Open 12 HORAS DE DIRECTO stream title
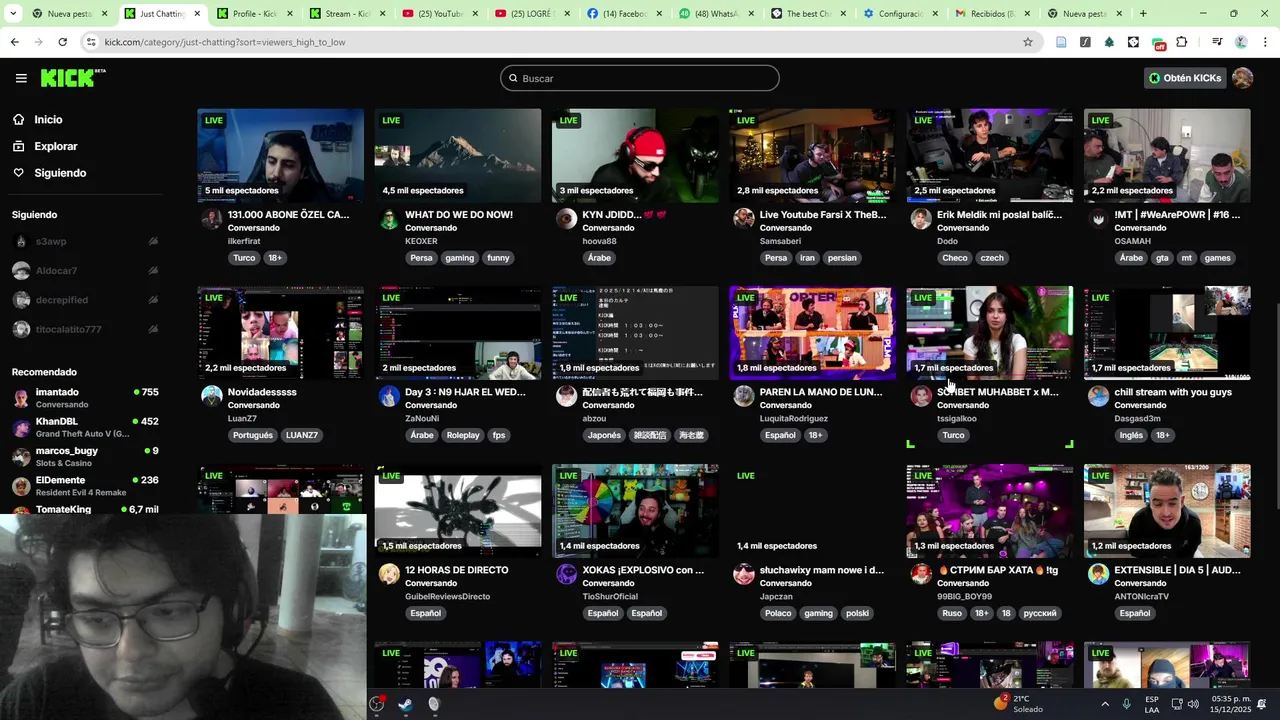1280x720 pixels. pyautogui.click(x=457, y=570)
